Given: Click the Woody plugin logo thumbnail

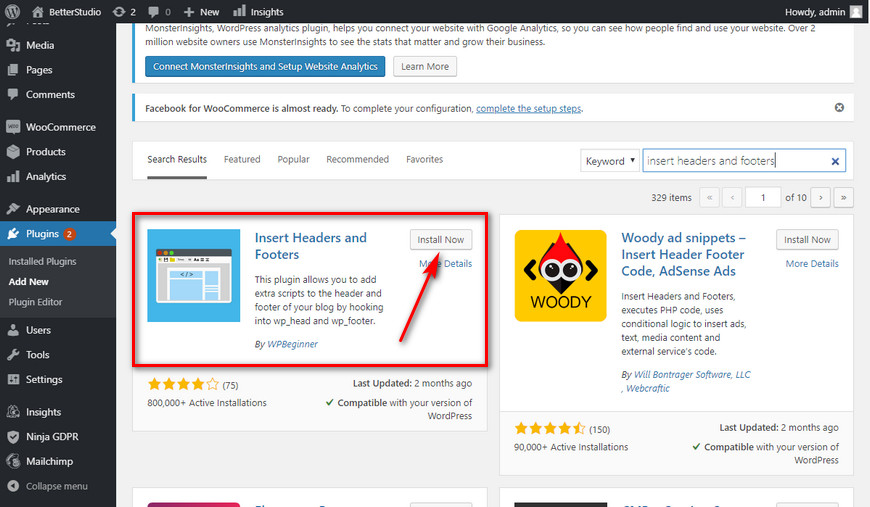Looking at the screenshot, I should tap(560, 276).
